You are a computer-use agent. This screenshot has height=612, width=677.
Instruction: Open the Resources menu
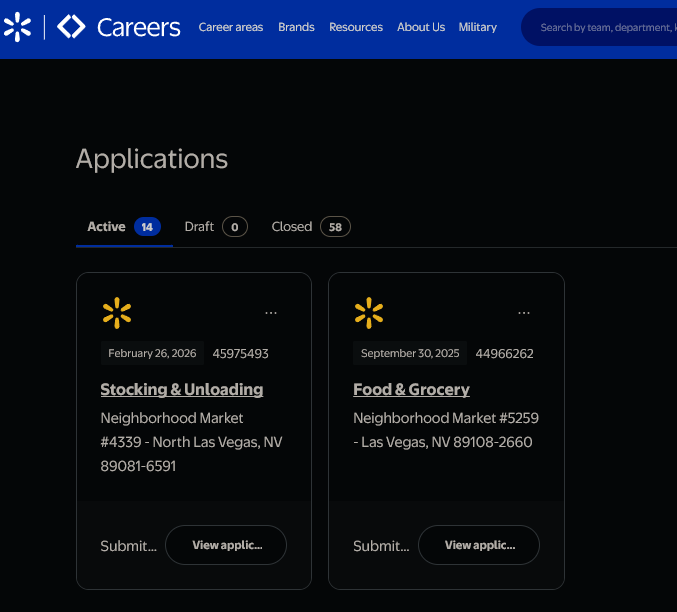click(x=356, y=27)
